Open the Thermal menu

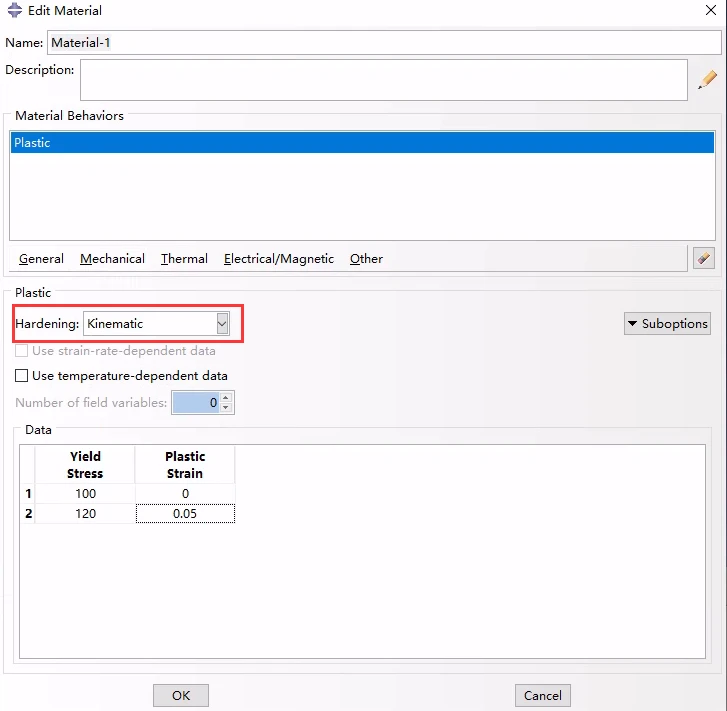click(x=184, y=259)
